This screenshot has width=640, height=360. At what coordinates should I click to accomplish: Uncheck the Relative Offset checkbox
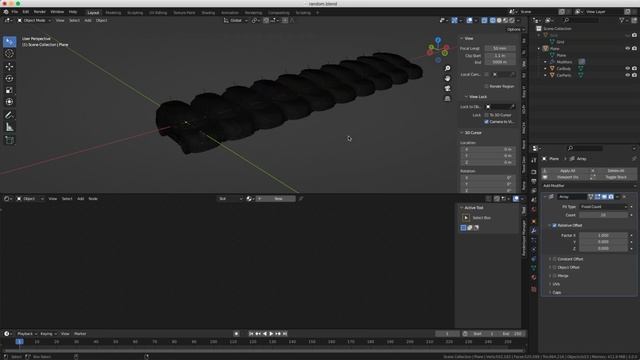tap(554, 225)
